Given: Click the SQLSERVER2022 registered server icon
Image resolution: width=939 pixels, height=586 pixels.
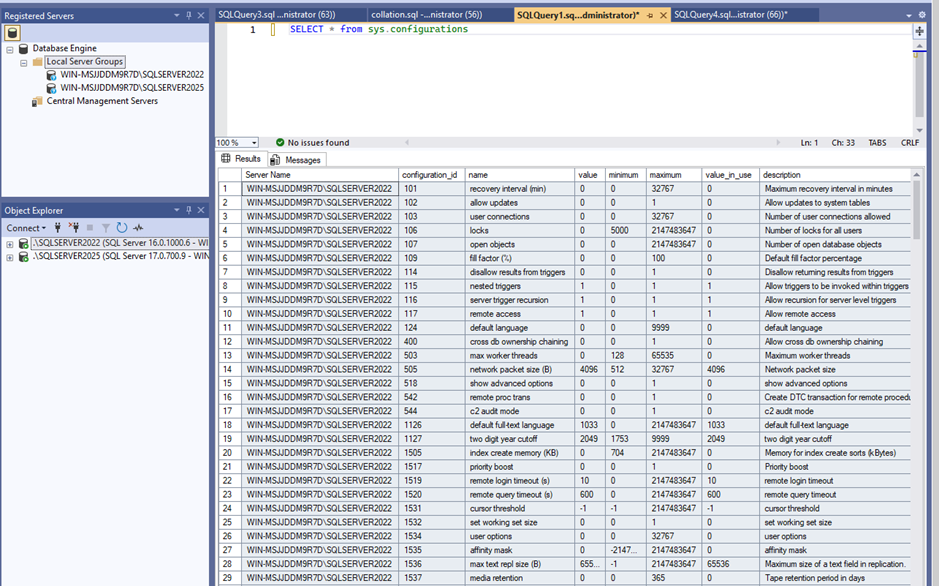Looking at the screenshot, I should pyautogui.click(x=52, y=75).
